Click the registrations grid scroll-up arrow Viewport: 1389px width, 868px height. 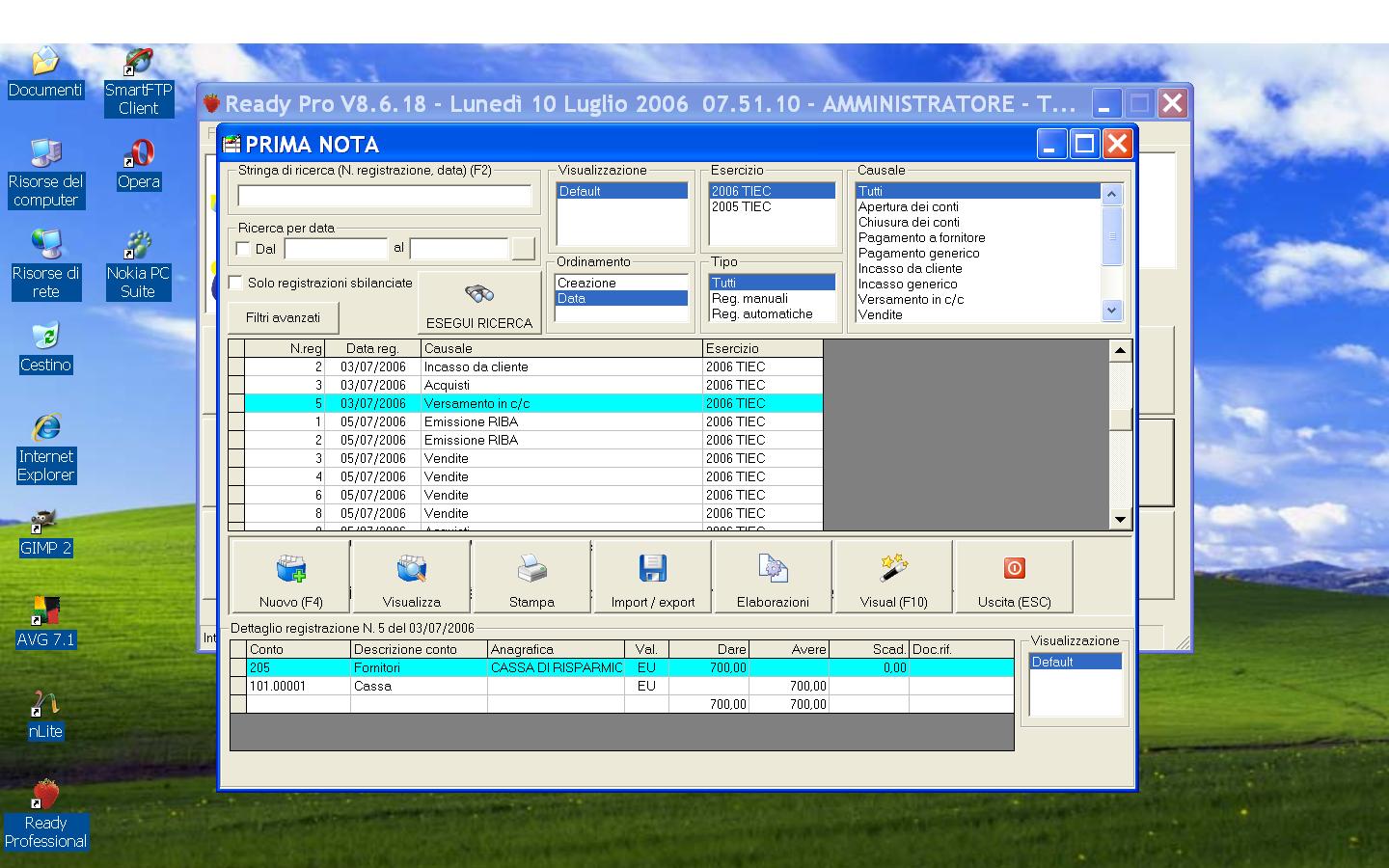coord(1120,351)
